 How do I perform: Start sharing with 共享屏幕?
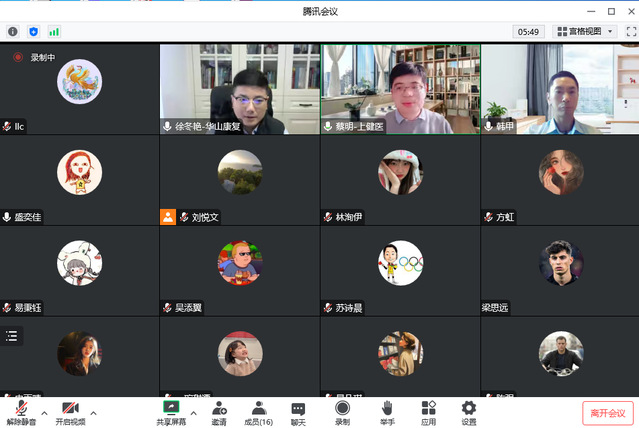171,412
